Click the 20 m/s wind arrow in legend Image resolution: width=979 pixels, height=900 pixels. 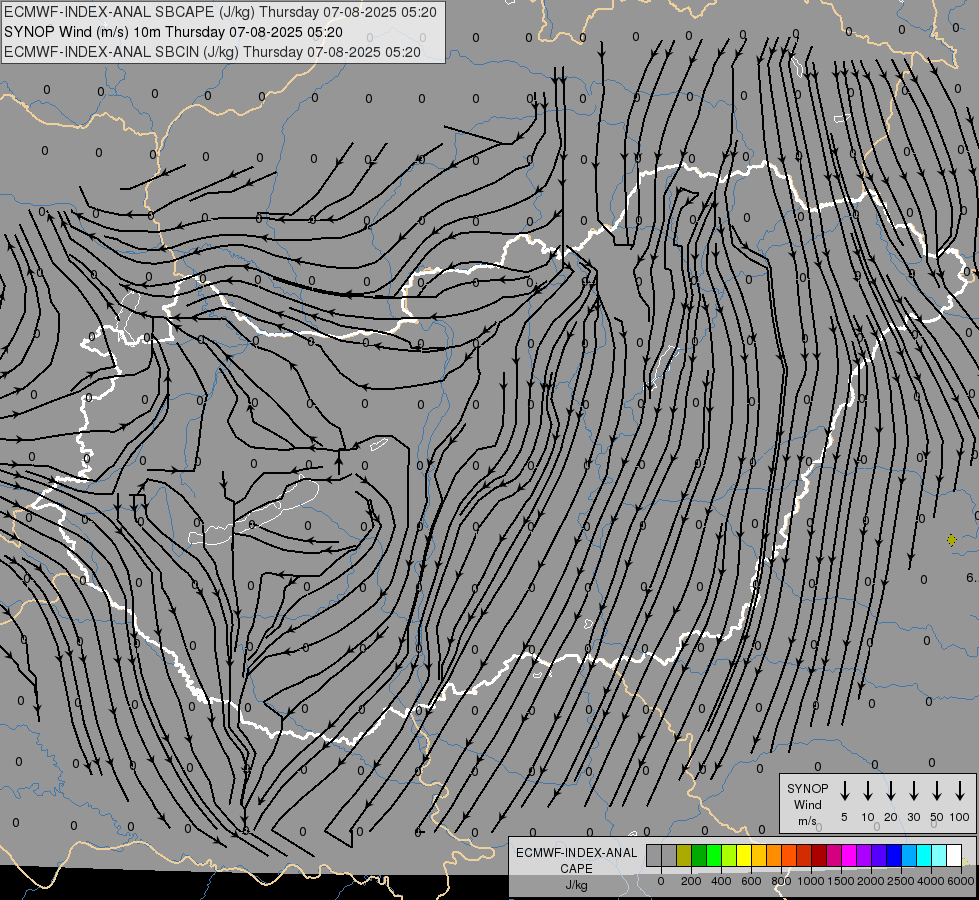[x=890, y=791]
